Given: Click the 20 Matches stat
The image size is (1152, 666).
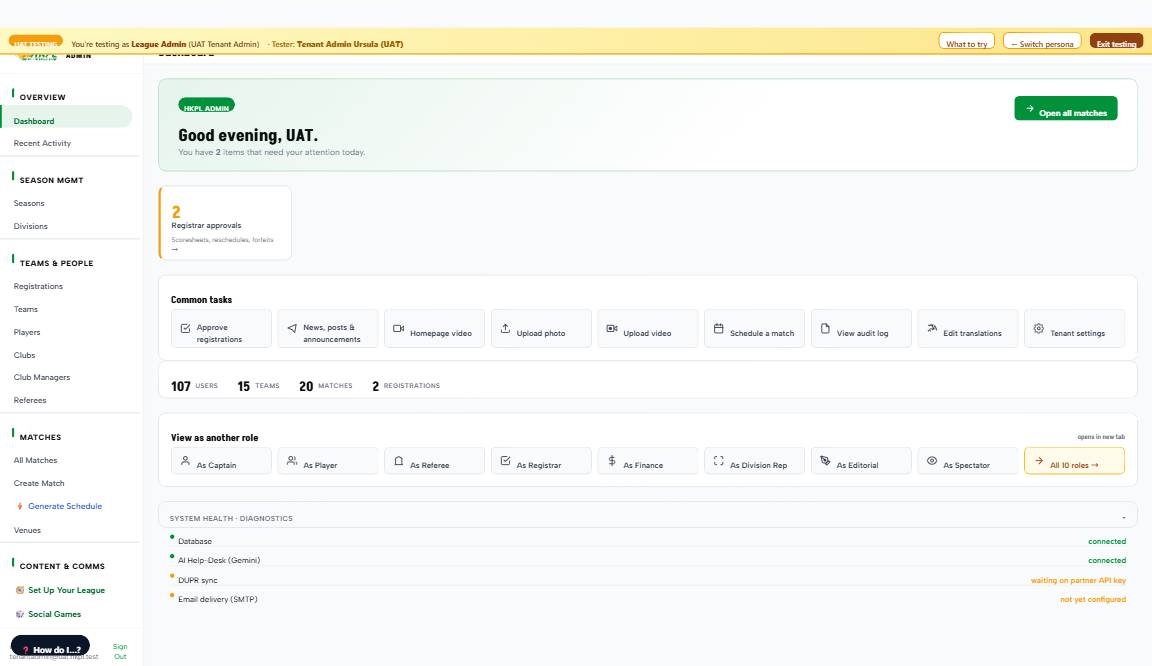Looking at the screenshot, I should pyautogui.click(x=325, y=386).
